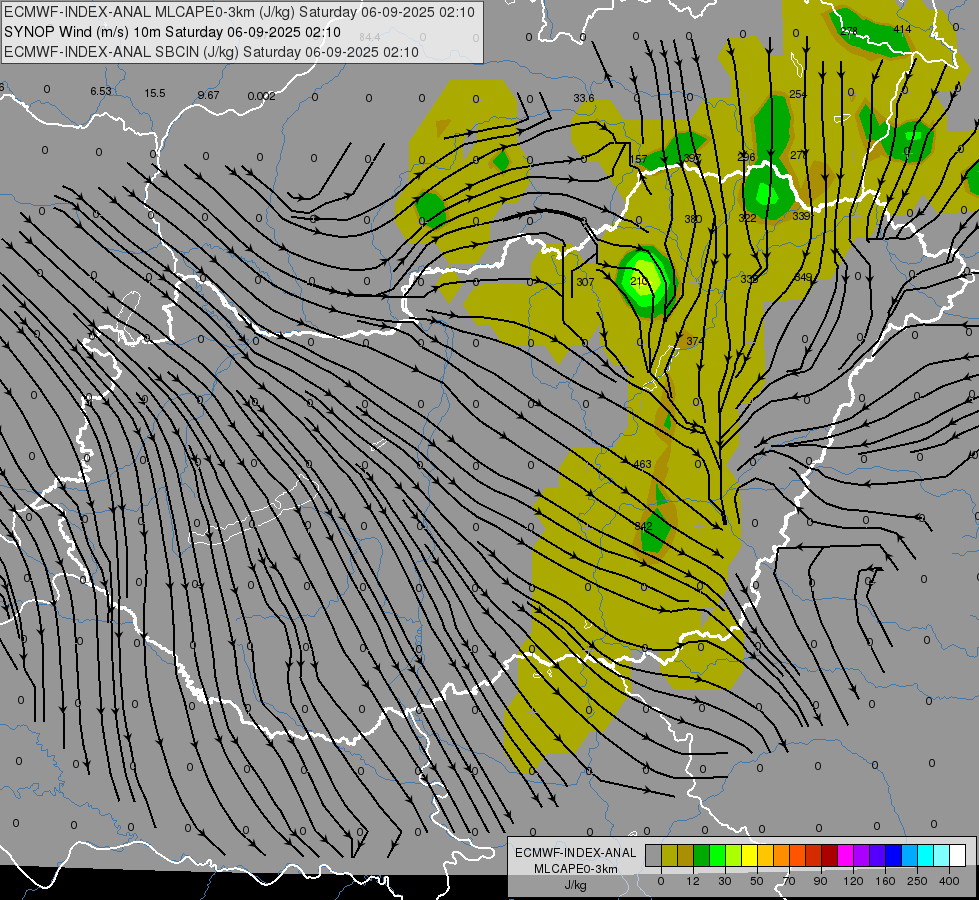Select the magenta legend swatch
979x900 pixels.
coord(846,855)
